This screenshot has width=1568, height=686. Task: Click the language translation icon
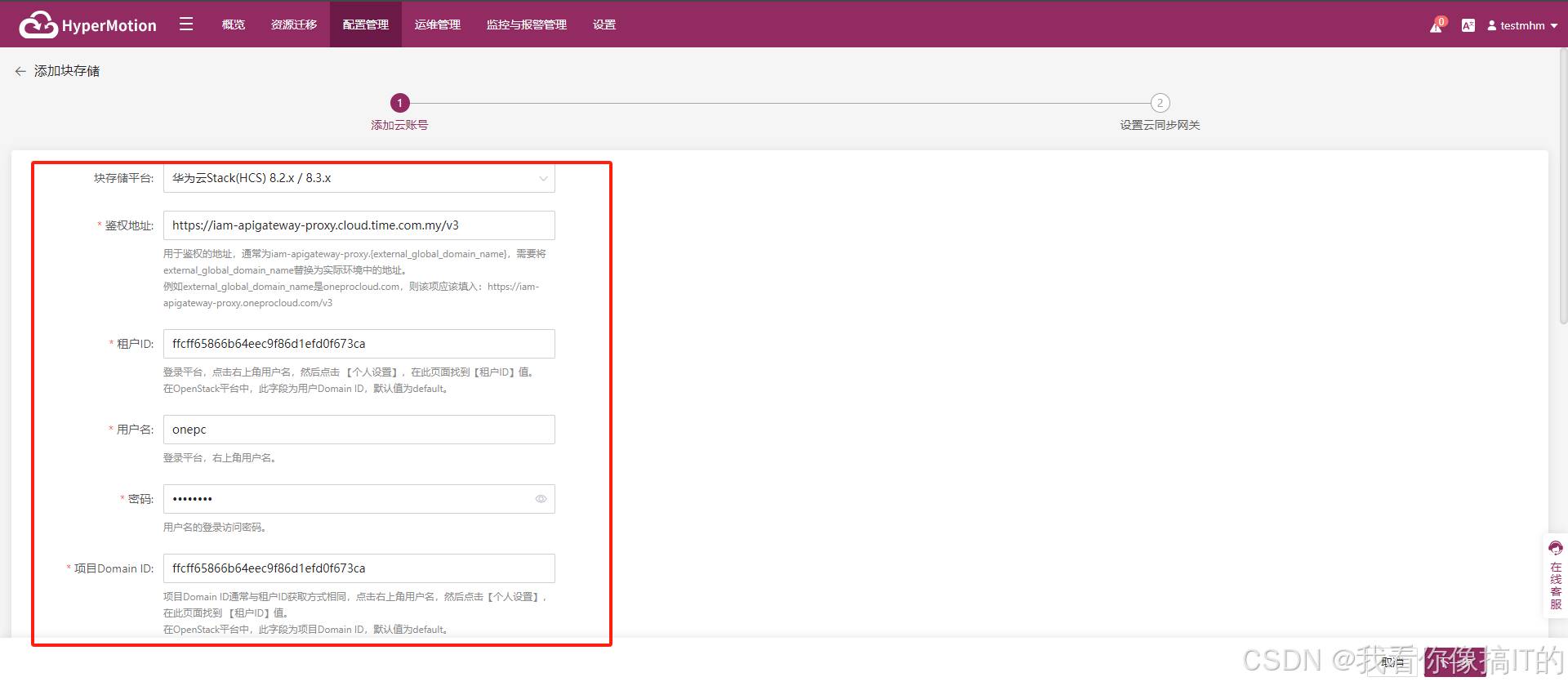pos(1468,25)
